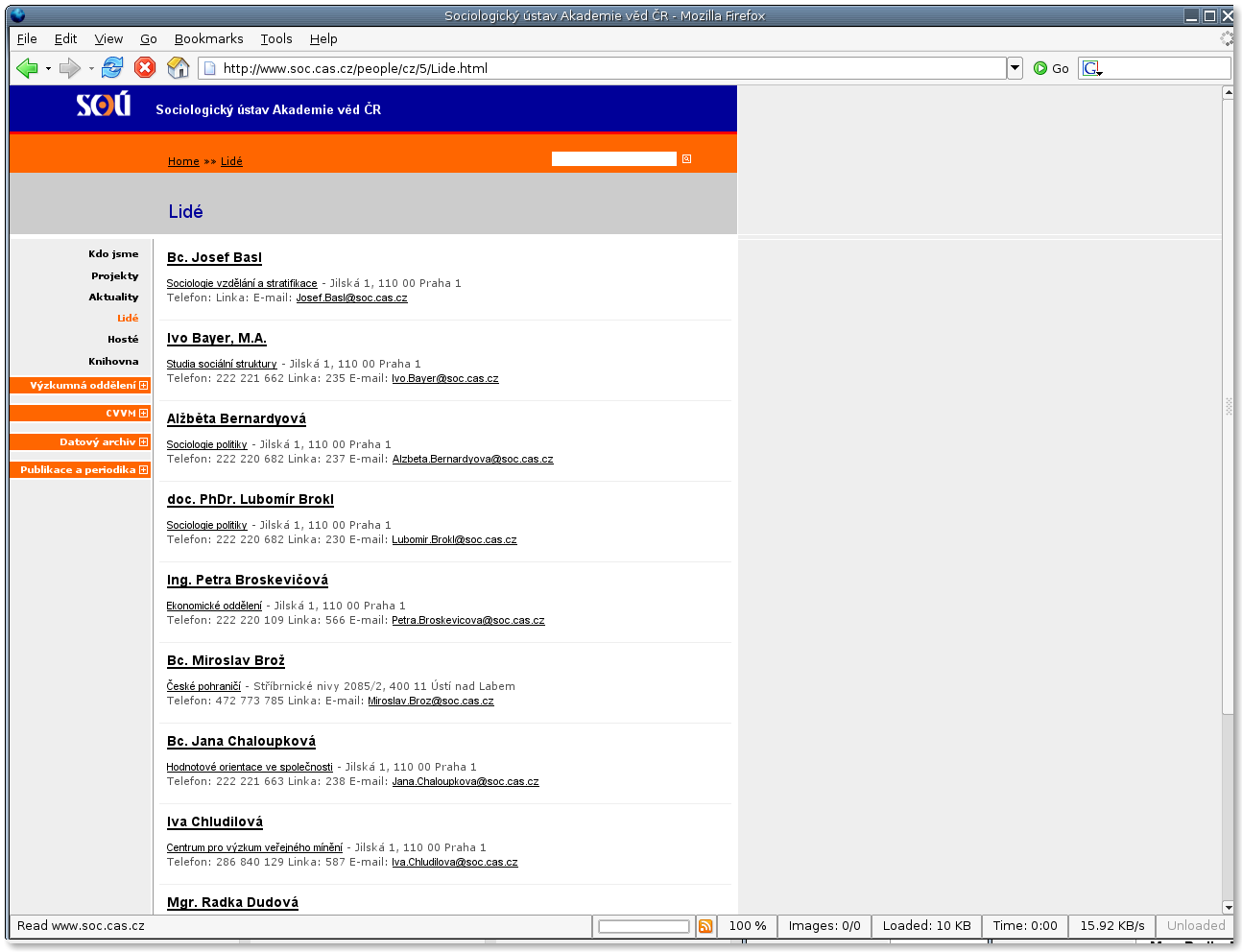Open the Bookmarks menu
This screenshot has width=1242, height=952.
(x=208, y=39)
